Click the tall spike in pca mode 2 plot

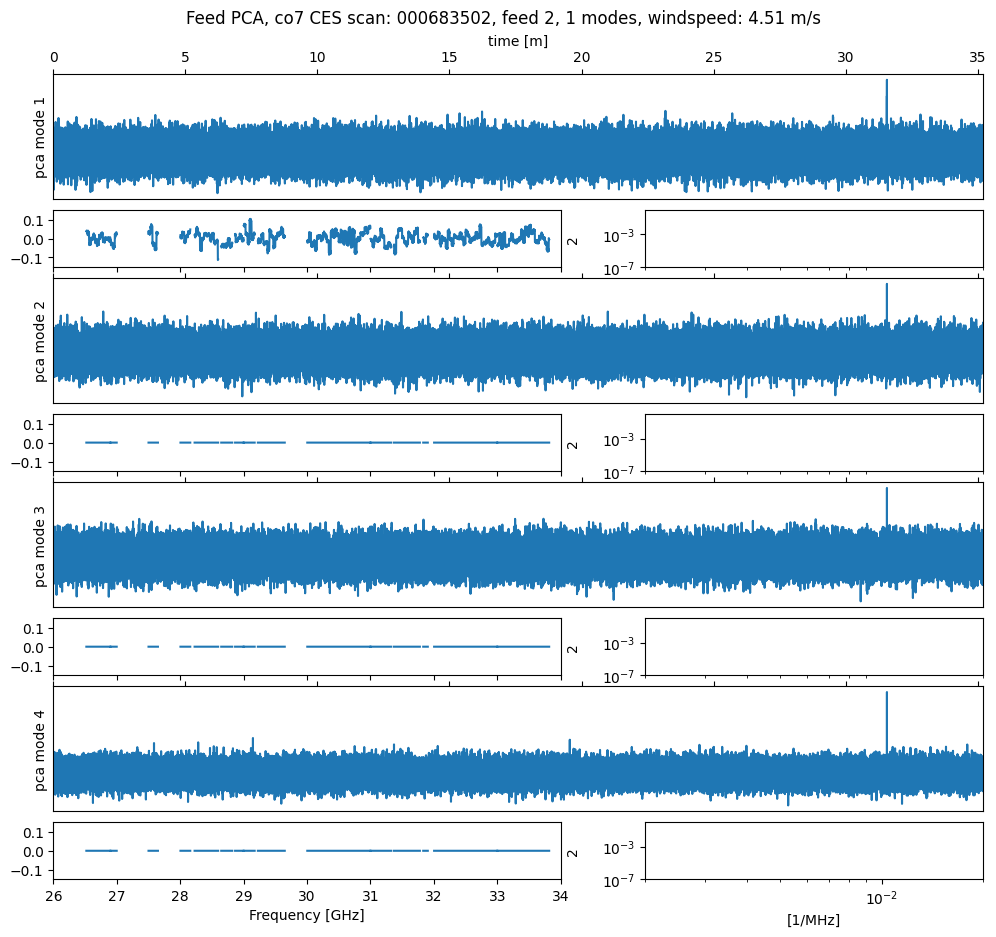click(886, 298)
